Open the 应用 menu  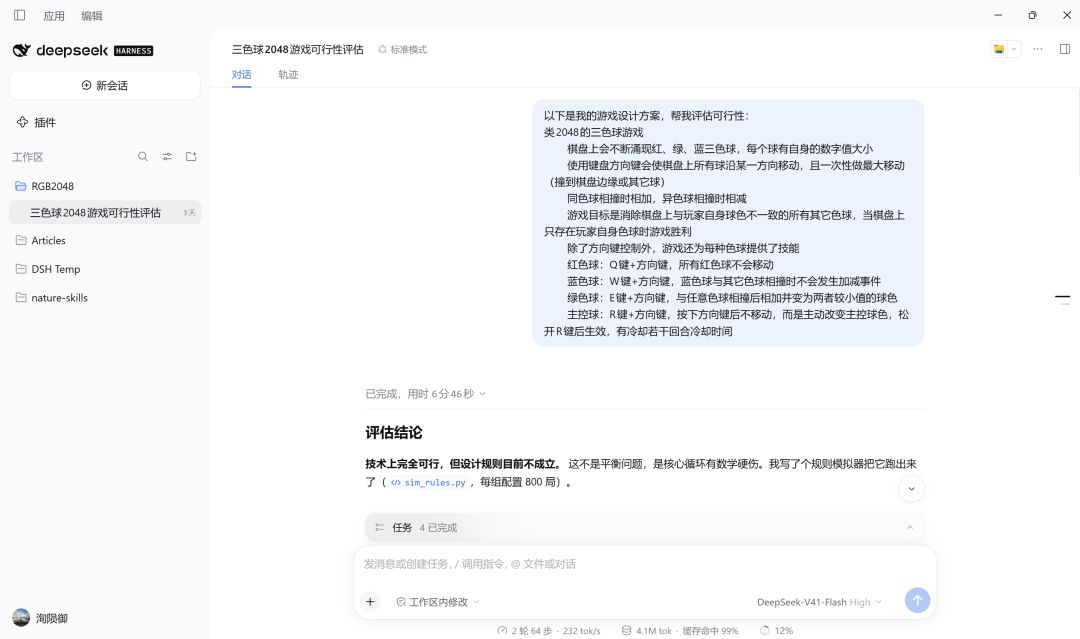pyautogui.click(x=54, y=16)
